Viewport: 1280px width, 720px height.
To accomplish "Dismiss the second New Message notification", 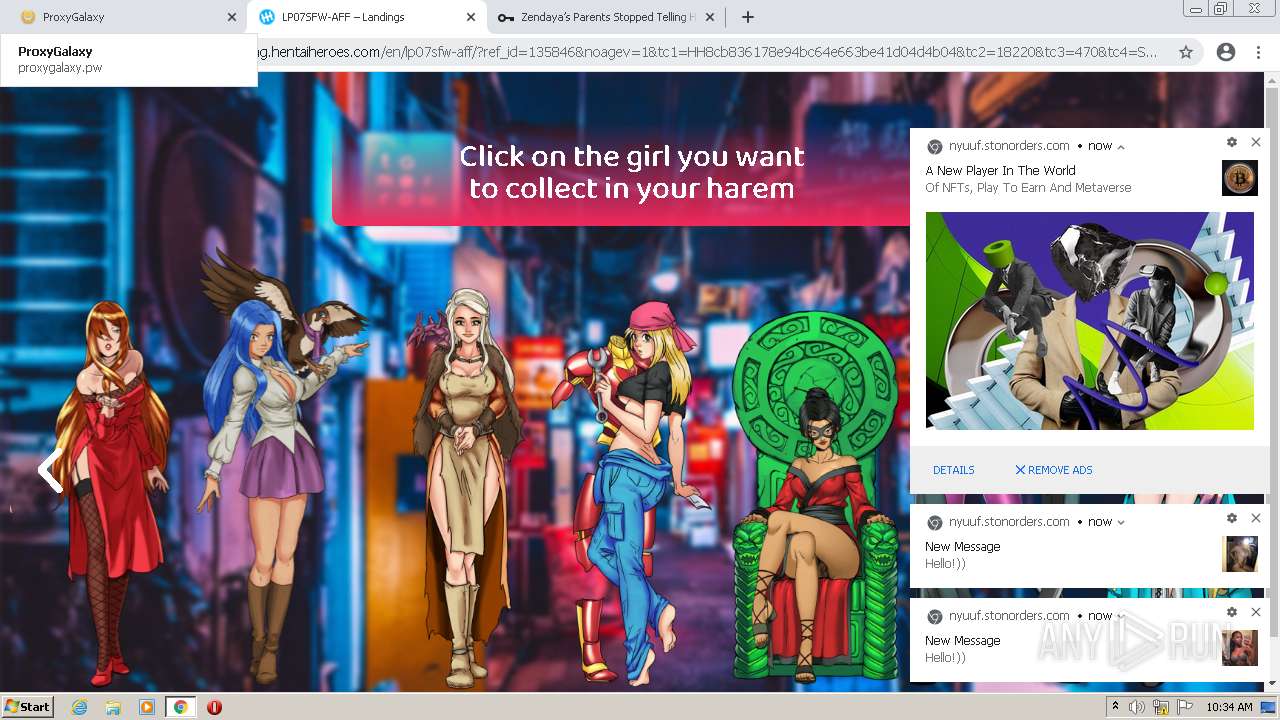I will 1256,612.
